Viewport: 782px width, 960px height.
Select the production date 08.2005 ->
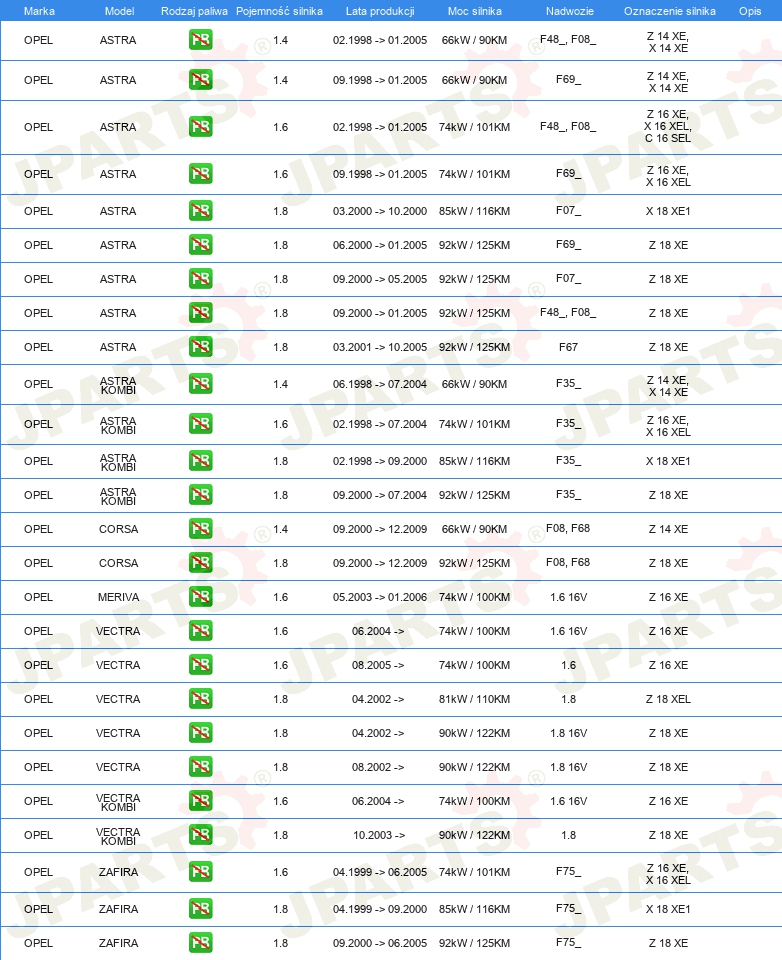378,665
